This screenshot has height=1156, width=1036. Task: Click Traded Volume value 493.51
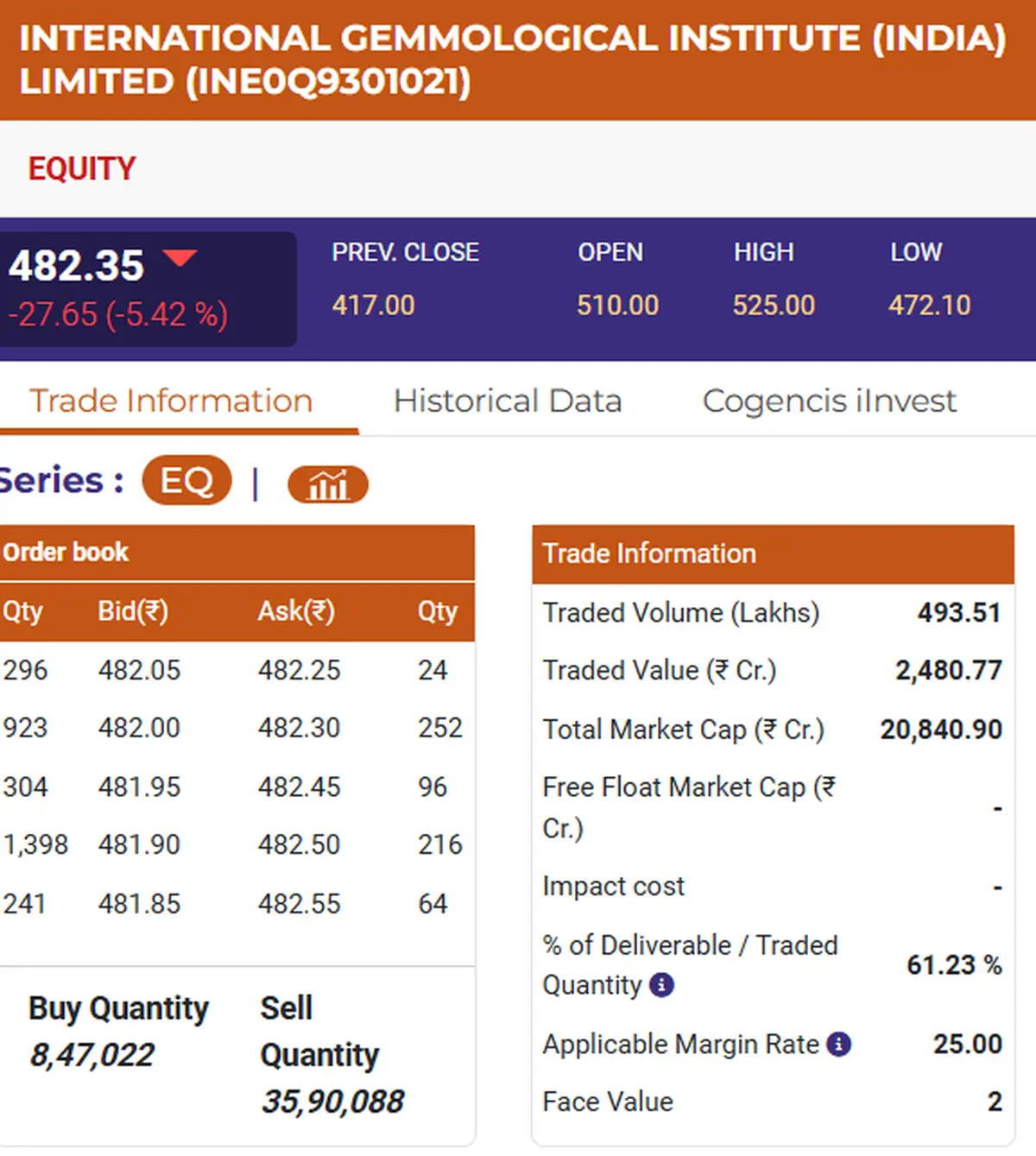[x=959, y=614]
